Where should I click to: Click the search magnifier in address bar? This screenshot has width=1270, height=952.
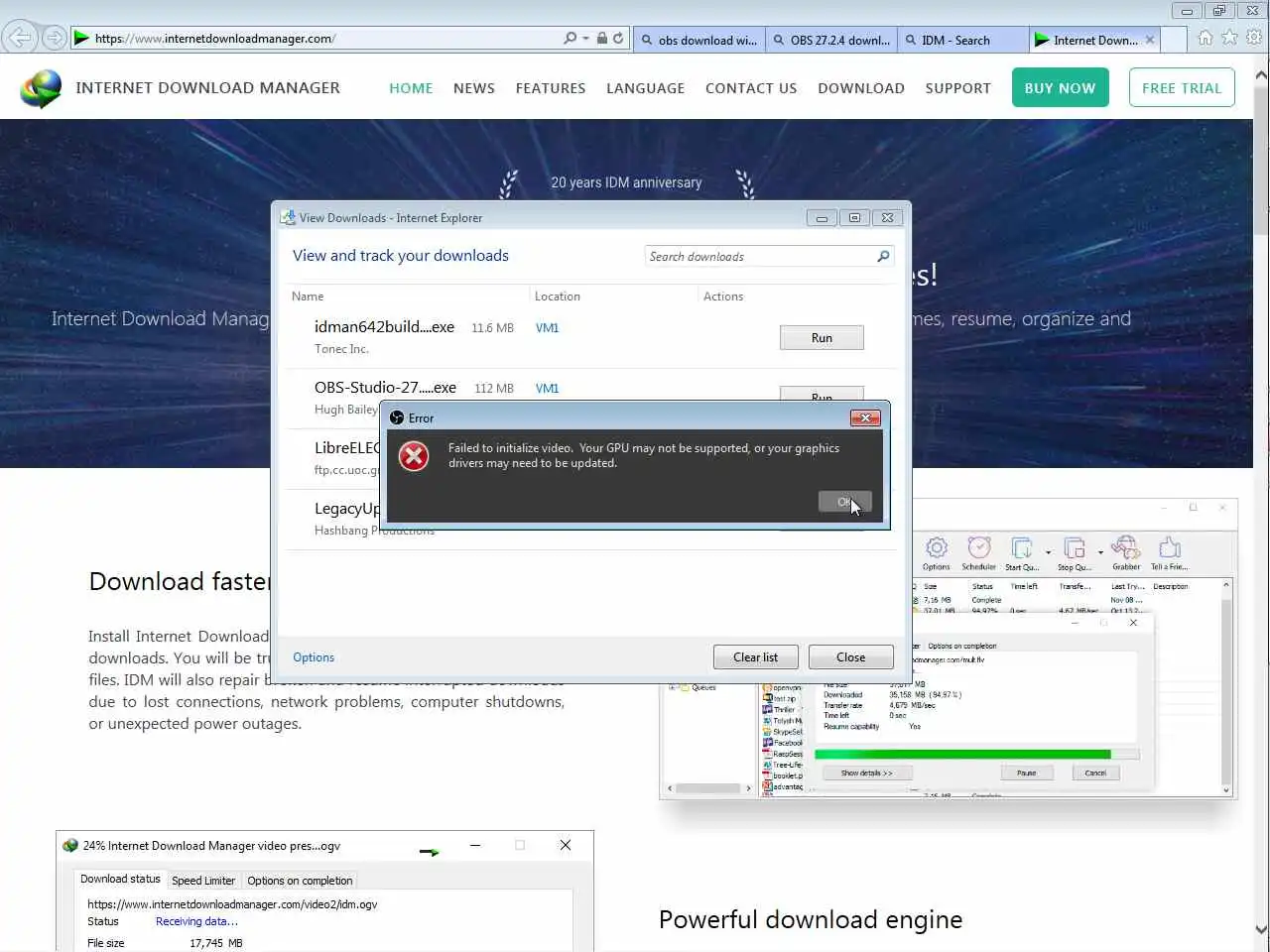coord(570,38)
